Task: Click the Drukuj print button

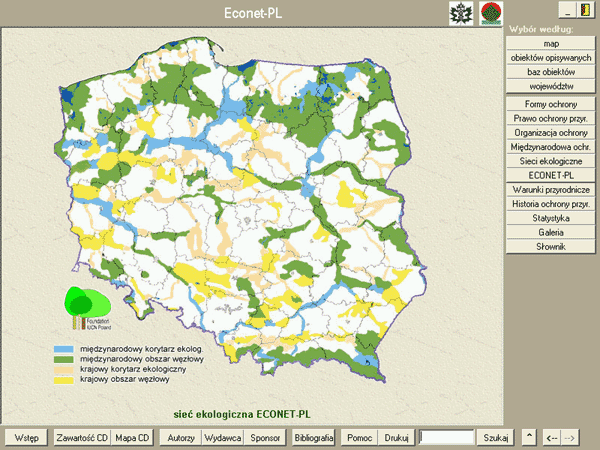Action: (397, 437)
